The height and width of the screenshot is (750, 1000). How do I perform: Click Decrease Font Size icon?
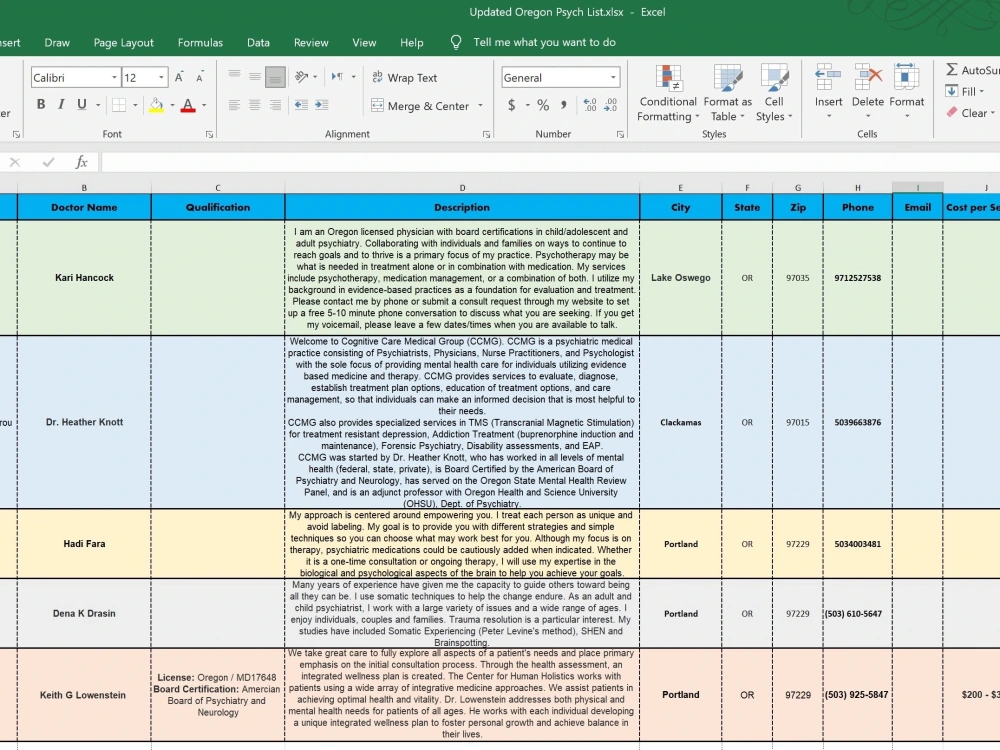pos(200,77)
